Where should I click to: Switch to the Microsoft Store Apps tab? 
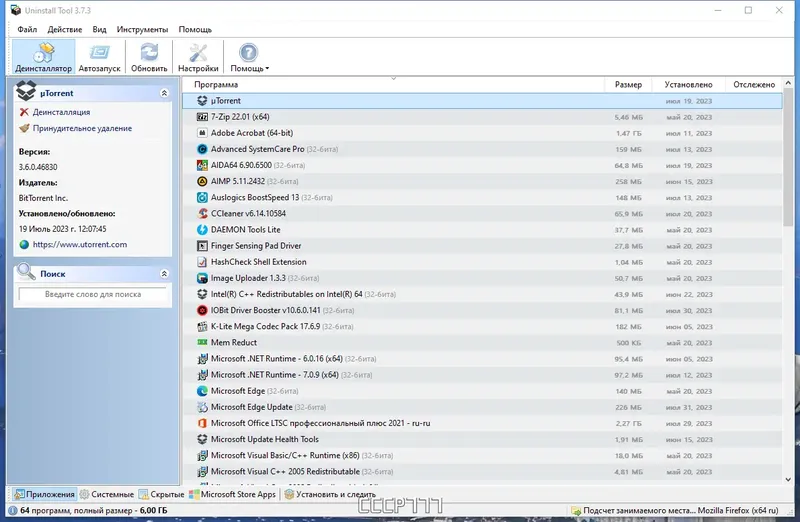(x=232, y=494)
